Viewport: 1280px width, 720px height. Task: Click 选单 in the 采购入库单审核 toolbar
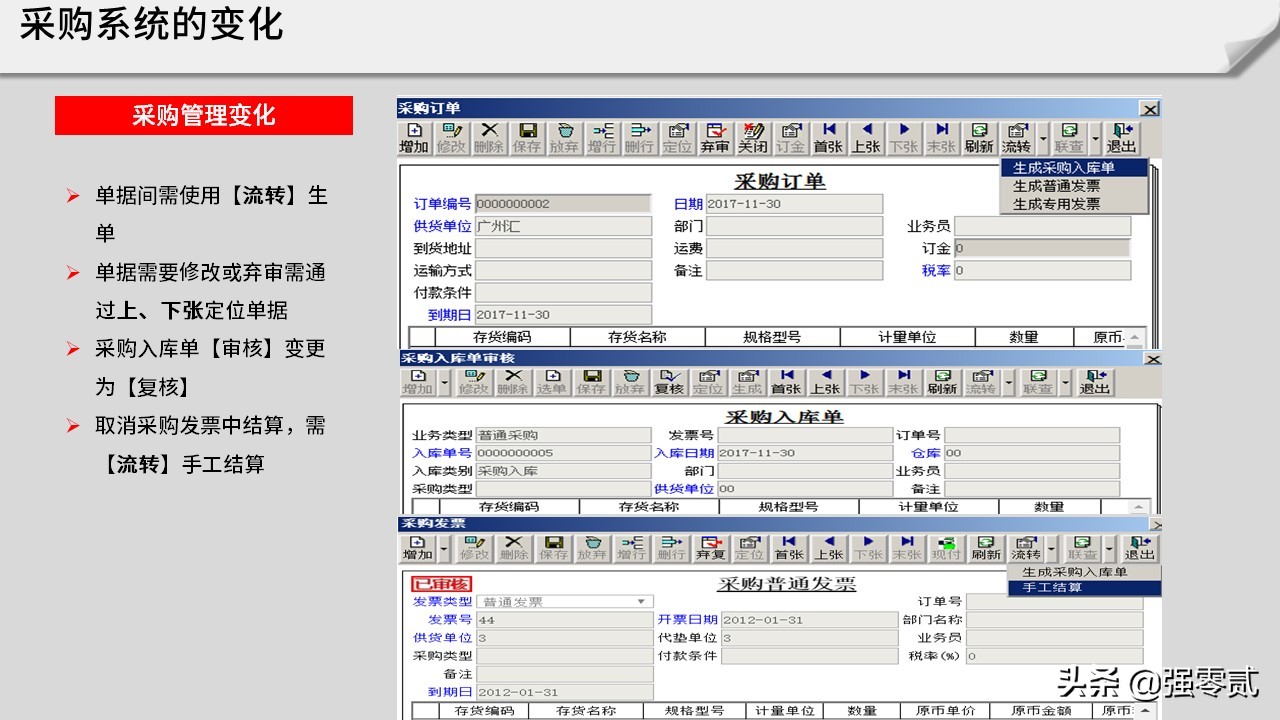tap(552, 382)
